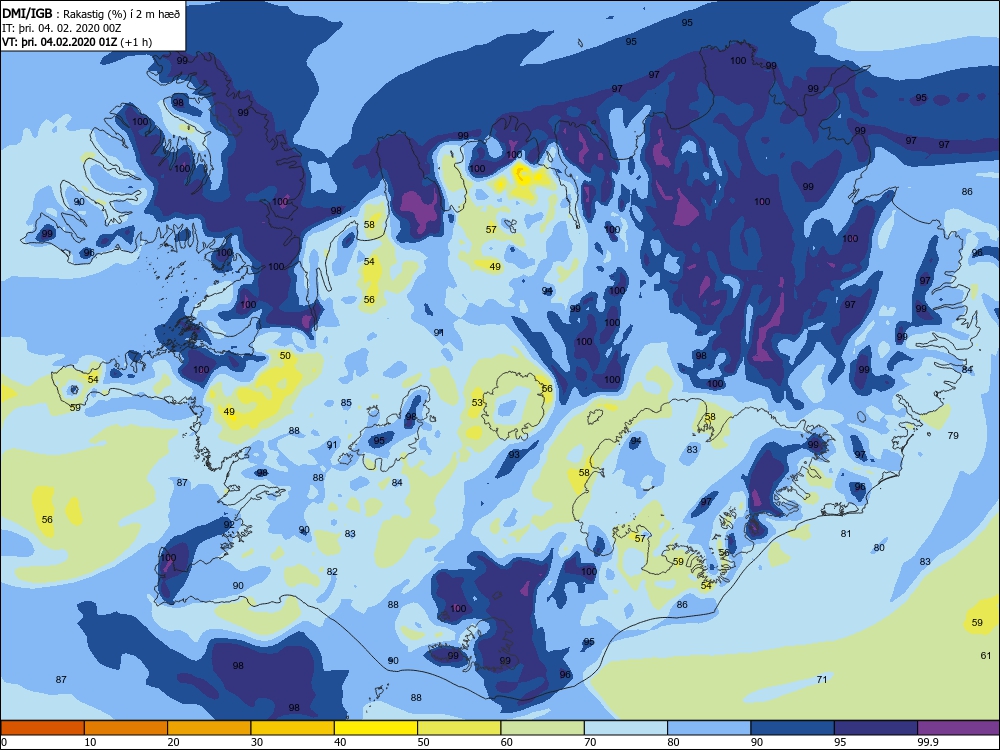Click the humidity value '81' on the map
This screenshot has width=1000, height=750.
(x=846, y=534)
